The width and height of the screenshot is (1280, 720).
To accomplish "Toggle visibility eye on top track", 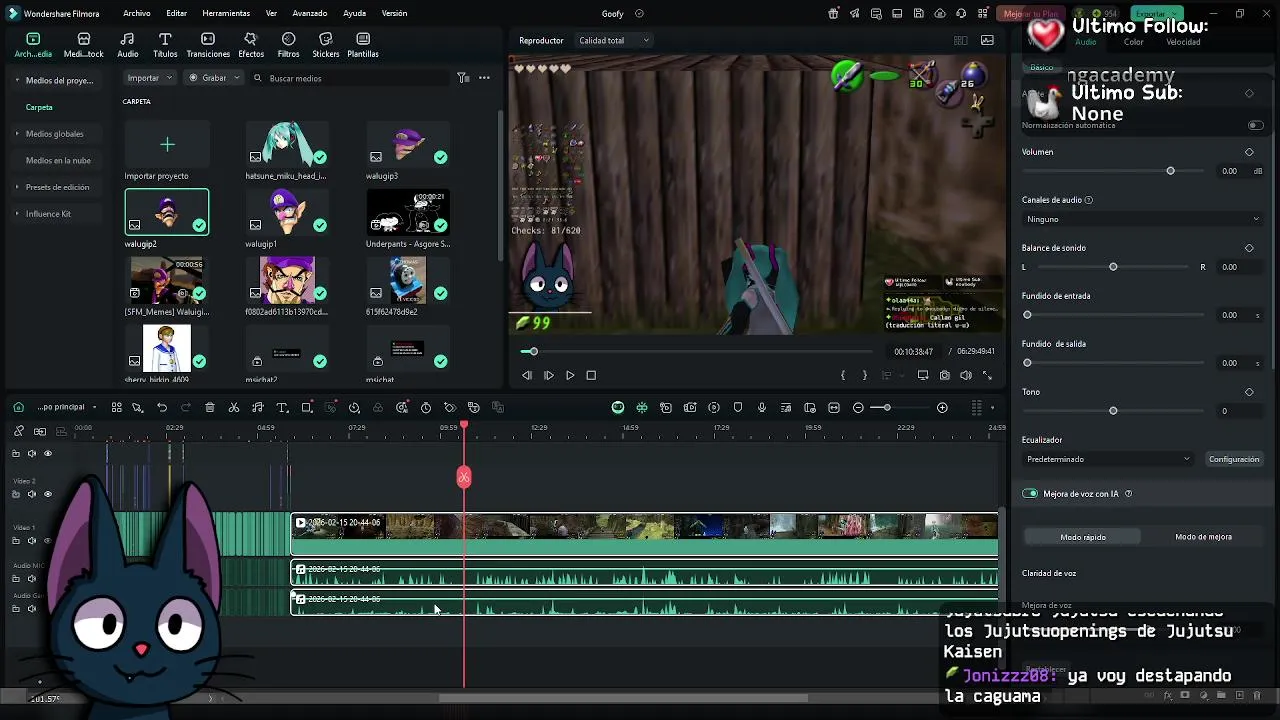I will pos(48,453).
